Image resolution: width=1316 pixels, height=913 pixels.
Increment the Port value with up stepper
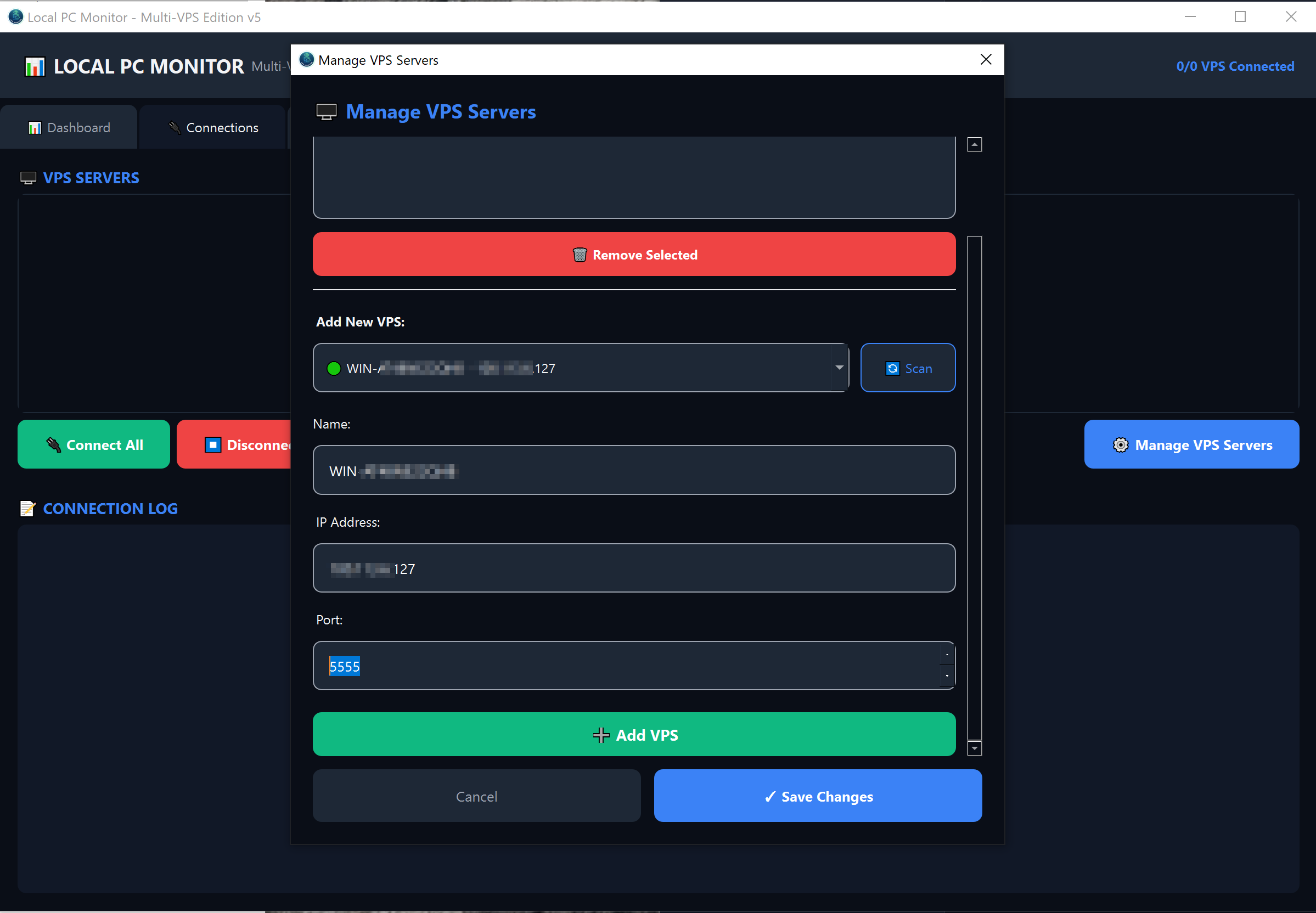click(947, 655)
